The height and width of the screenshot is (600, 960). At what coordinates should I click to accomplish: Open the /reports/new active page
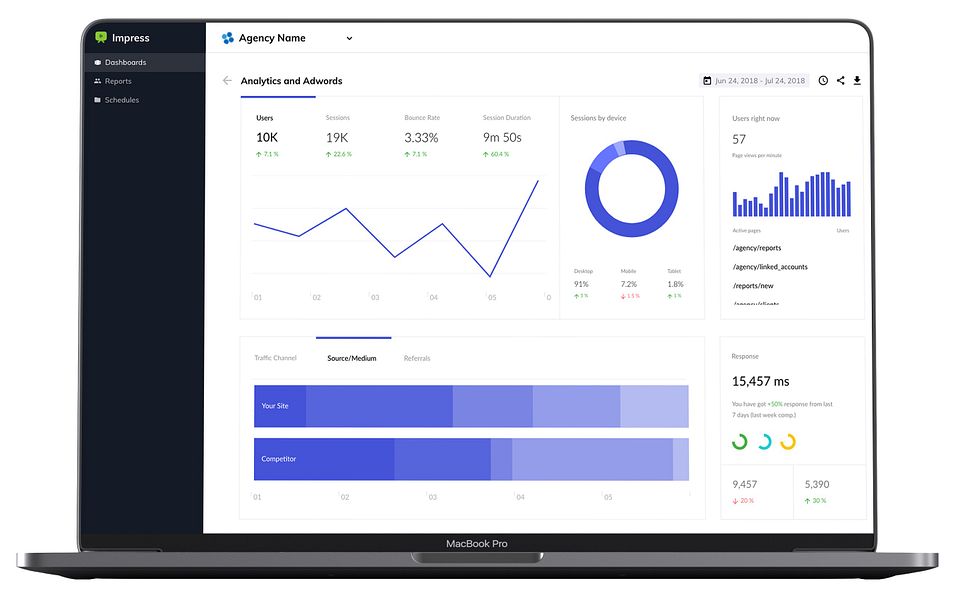753,286
